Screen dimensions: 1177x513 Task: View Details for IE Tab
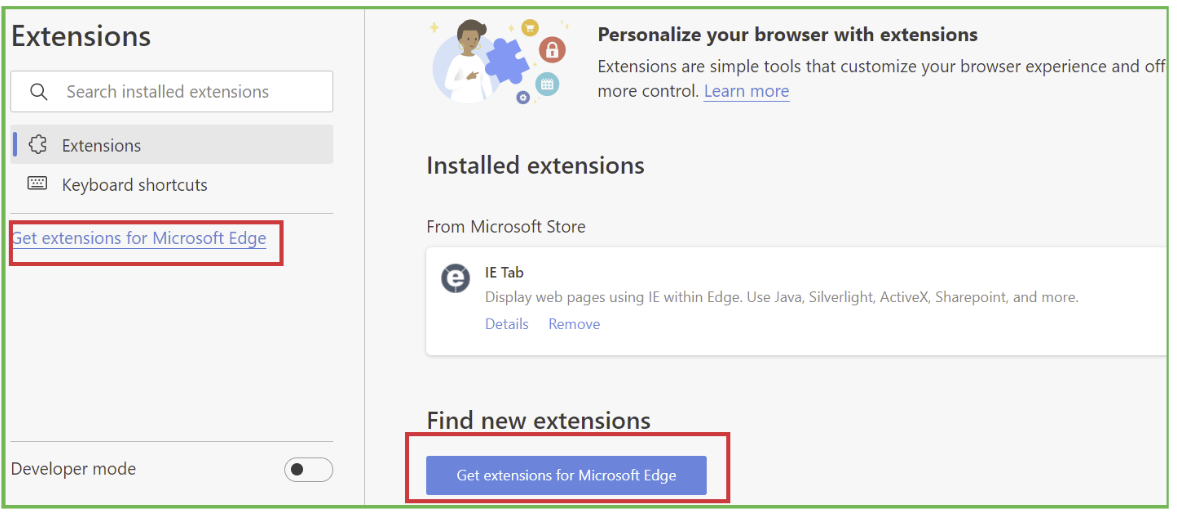pos(506,324)
